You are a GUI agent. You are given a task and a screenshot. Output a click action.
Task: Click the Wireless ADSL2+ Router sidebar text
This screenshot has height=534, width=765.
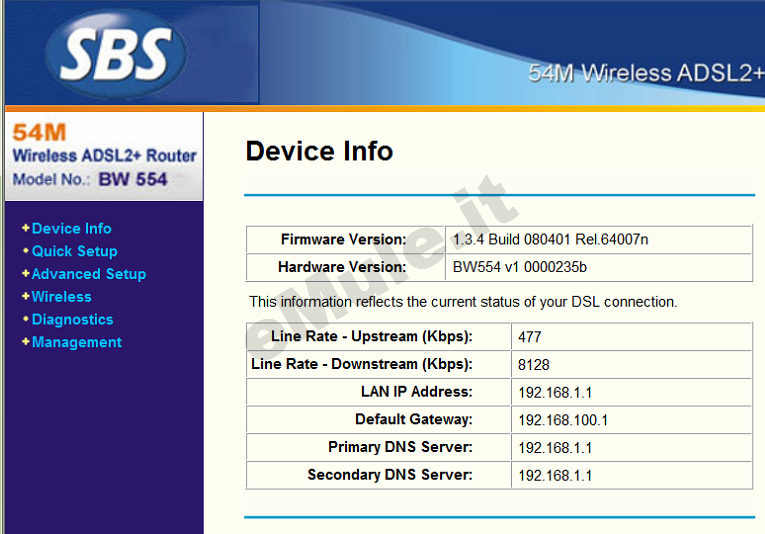click(x=104, y=156)
